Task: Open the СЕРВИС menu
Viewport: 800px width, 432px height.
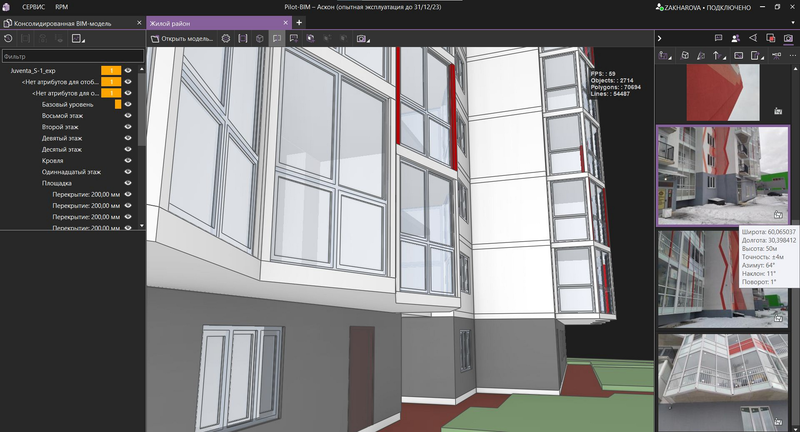Action: [x=33, y=6]
